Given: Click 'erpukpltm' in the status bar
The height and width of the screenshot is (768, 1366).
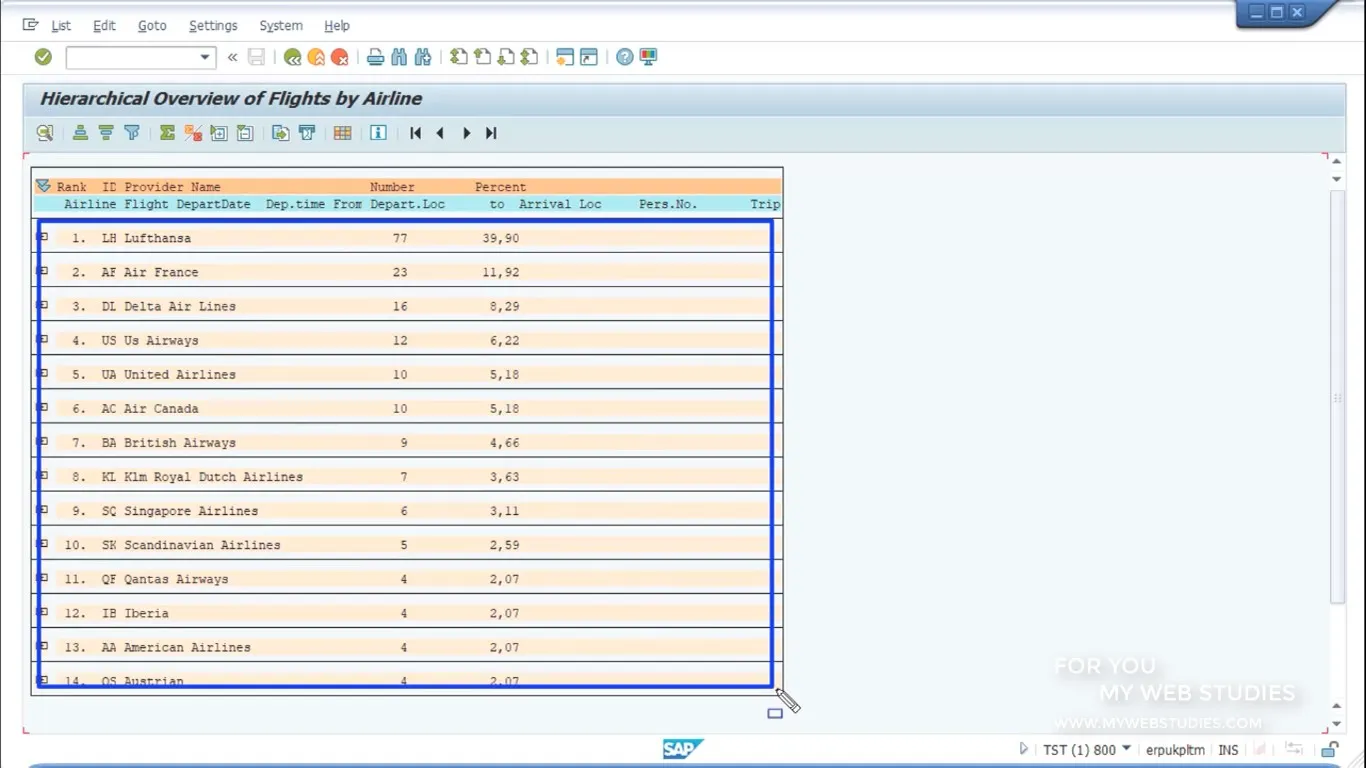Looking at the screenshot, I should pos(1175,749).
